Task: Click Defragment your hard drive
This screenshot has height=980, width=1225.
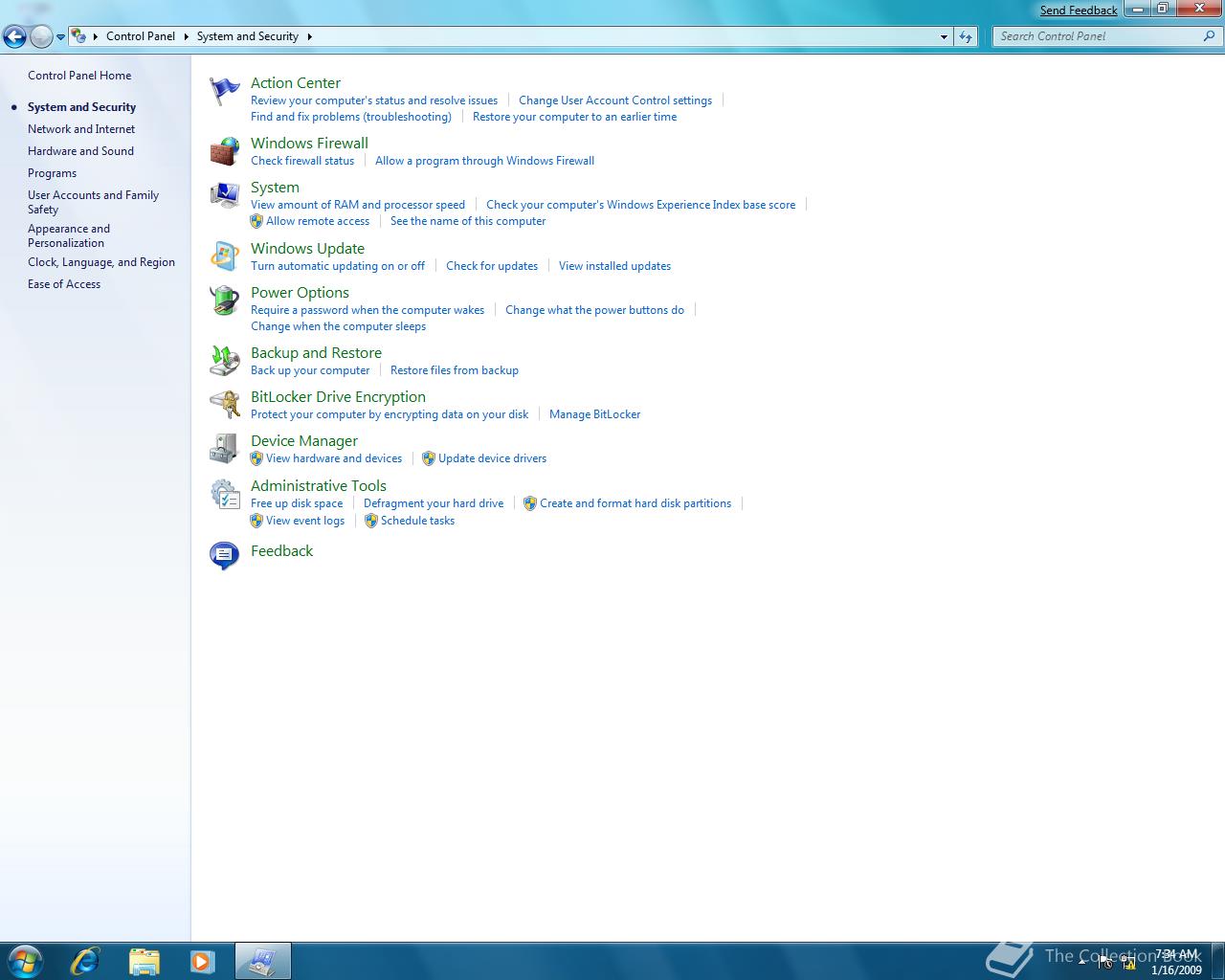Action: (434, 503)
